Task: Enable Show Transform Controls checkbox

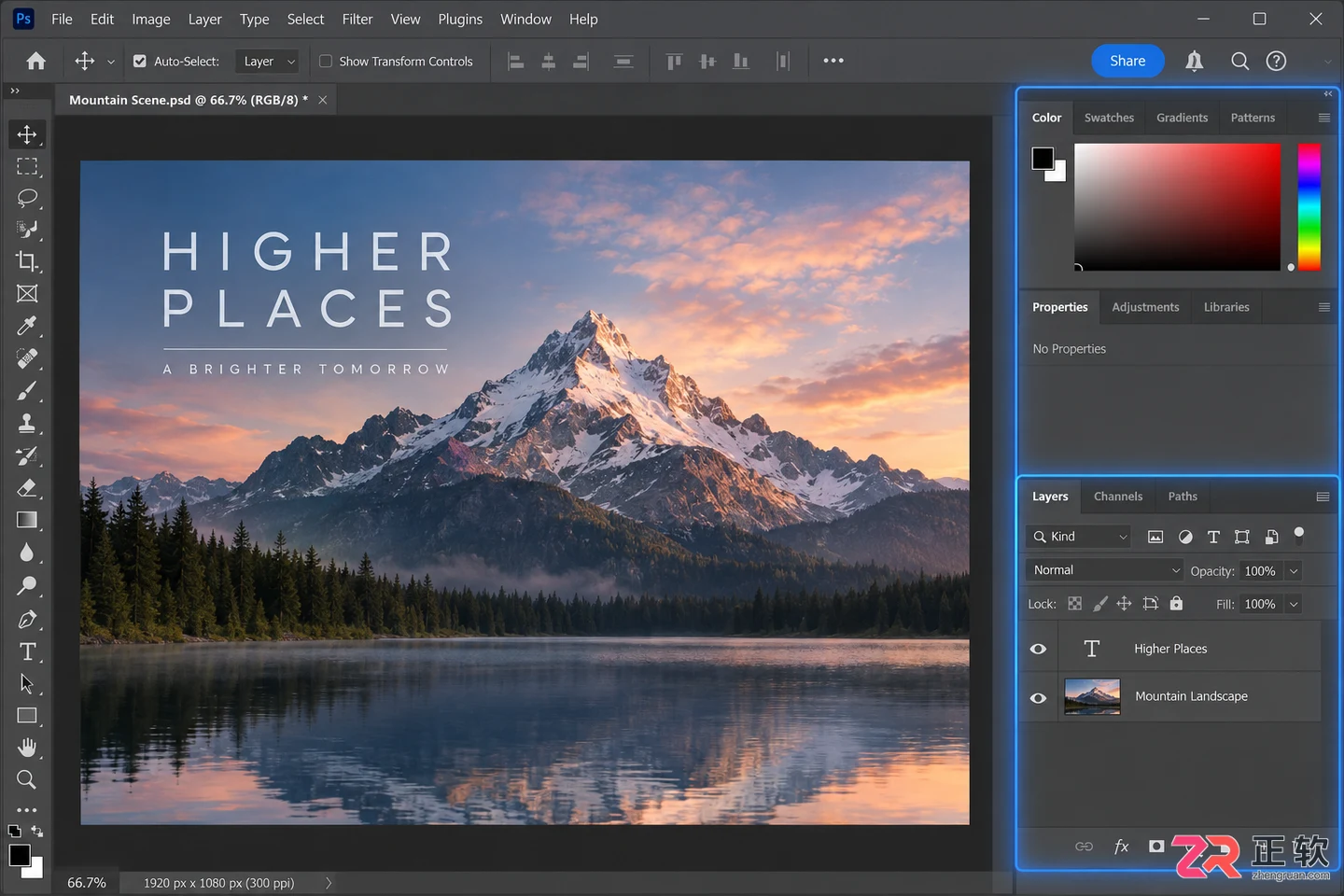Action: [326, 62]
